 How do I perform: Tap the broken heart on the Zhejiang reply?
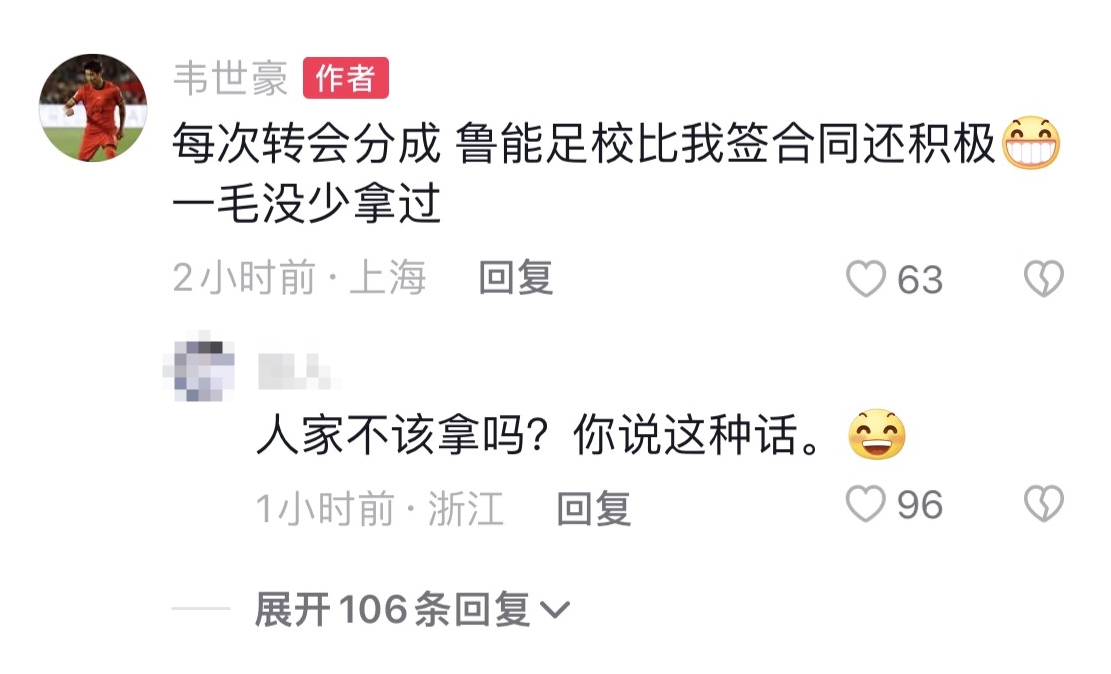click(1045, 506)
